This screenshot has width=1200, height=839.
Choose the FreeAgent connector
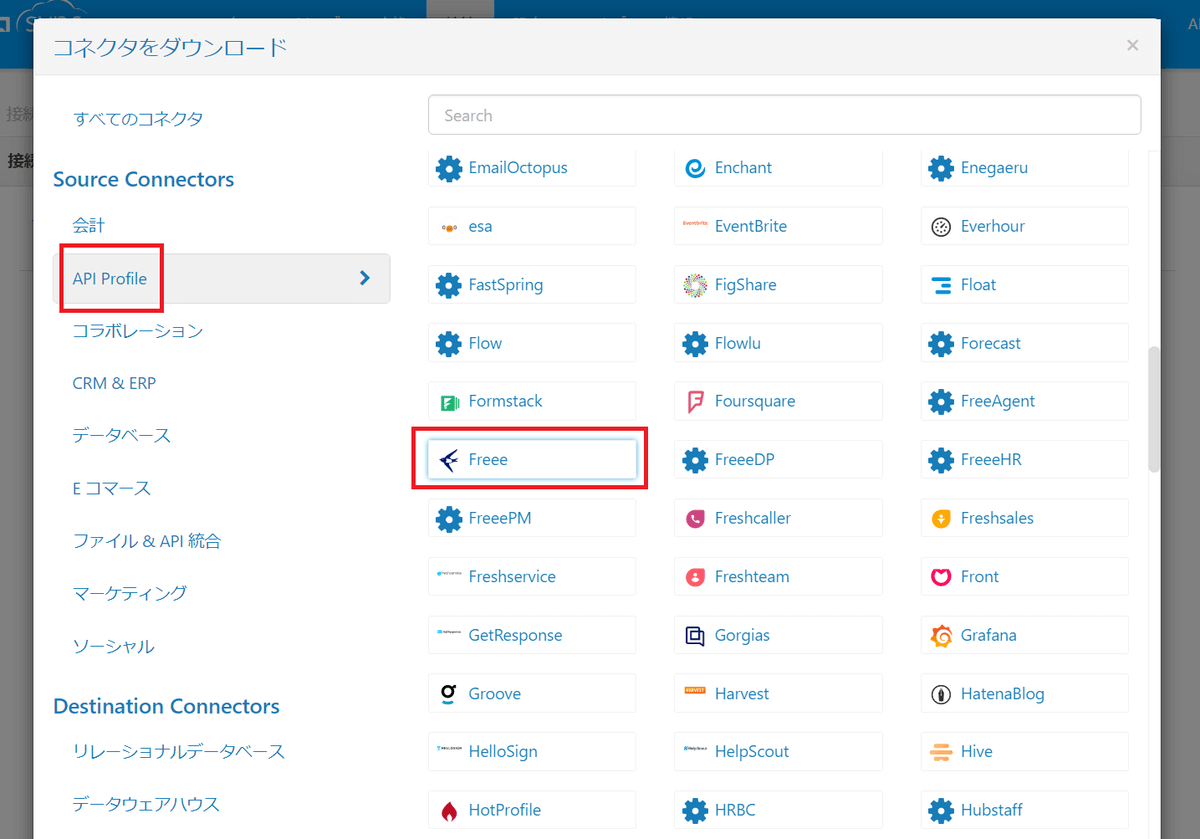[x=1024, y=402]
